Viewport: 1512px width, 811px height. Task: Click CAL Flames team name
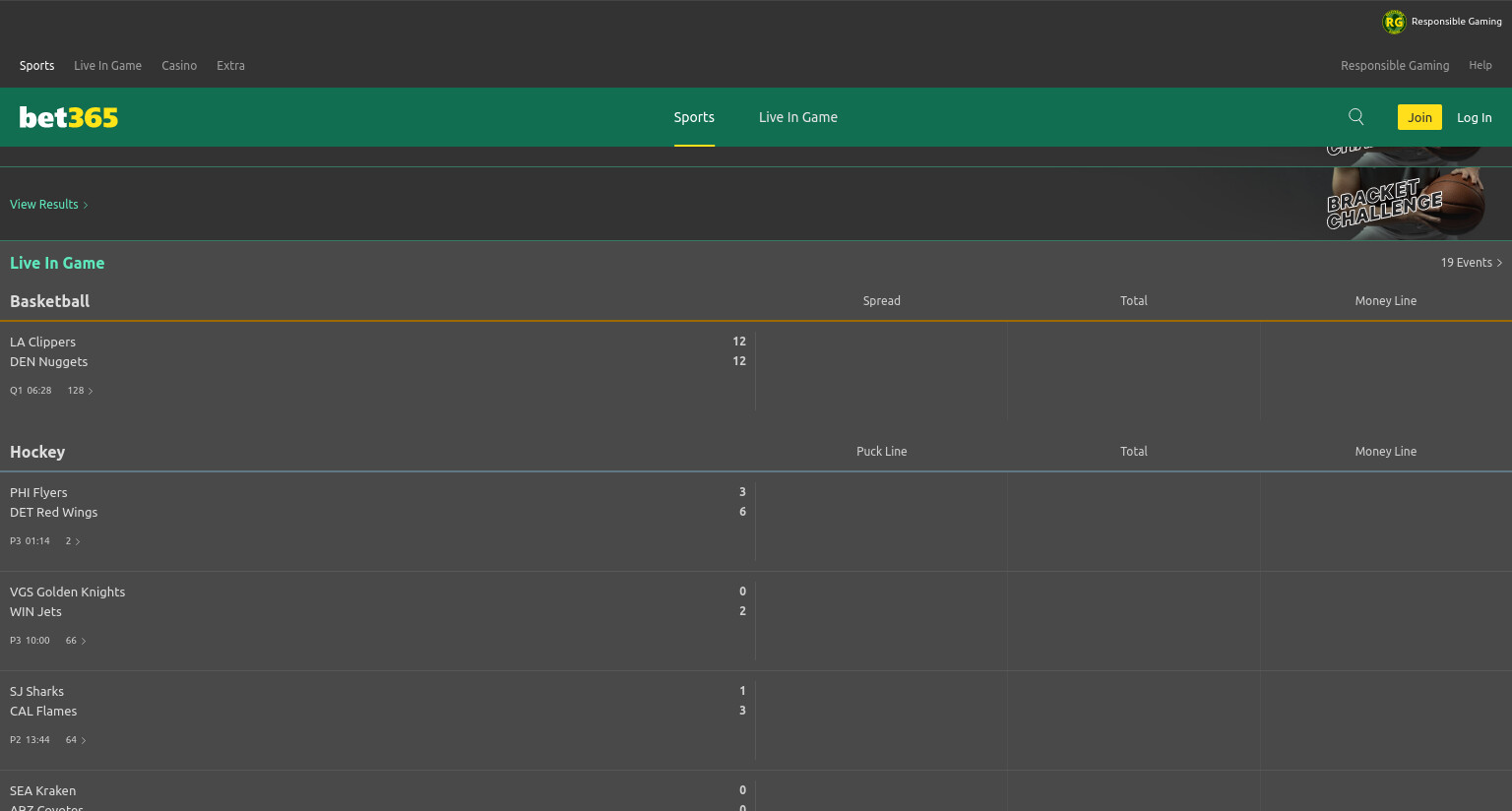click(x=43, y=712)
